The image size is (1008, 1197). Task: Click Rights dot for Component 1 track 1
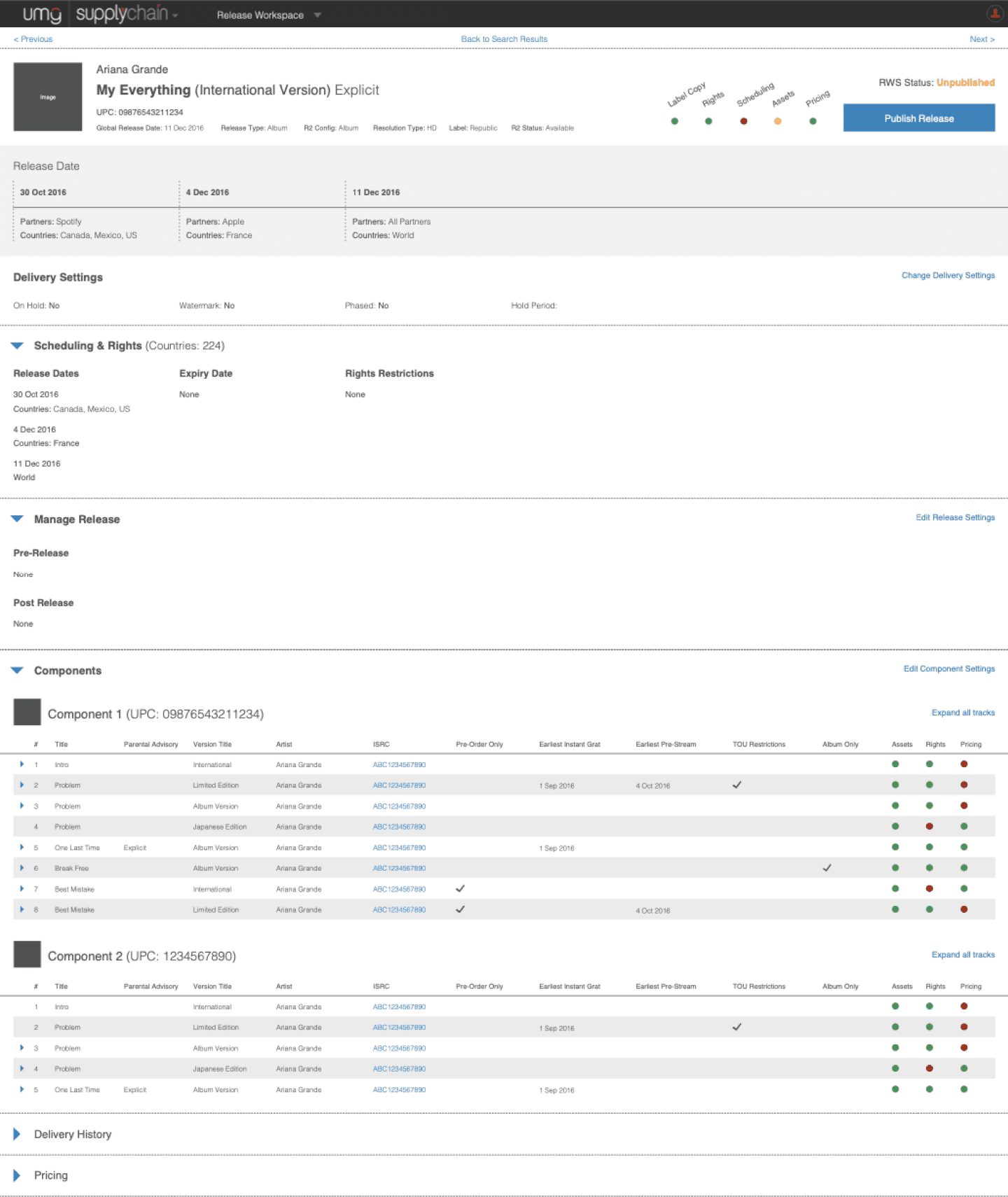point(930,764)
